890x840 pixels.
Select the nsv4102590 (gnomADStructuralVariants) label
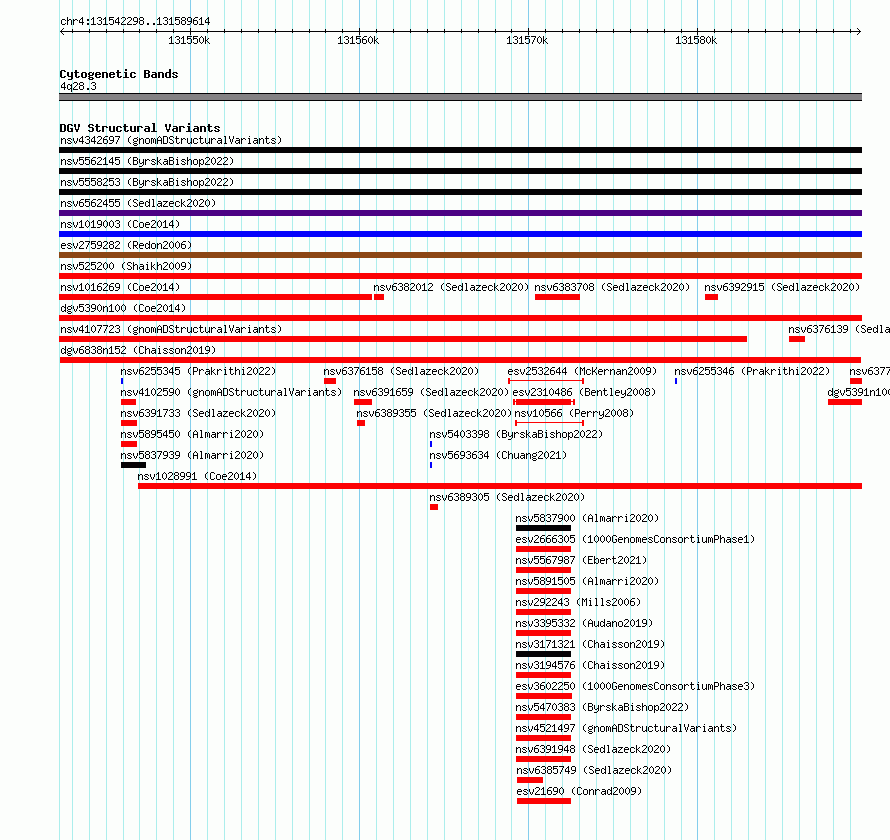click(231, 392)
